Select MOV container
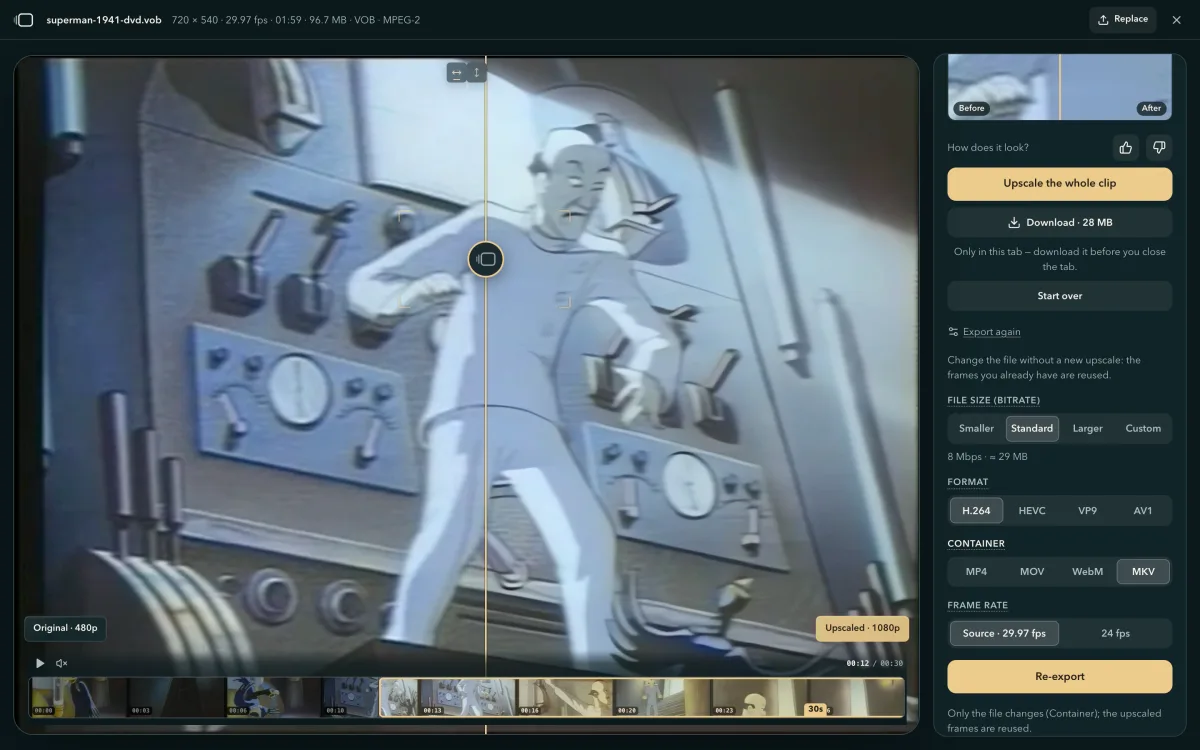1200x750 pixels. click(x=1032, y=572)
